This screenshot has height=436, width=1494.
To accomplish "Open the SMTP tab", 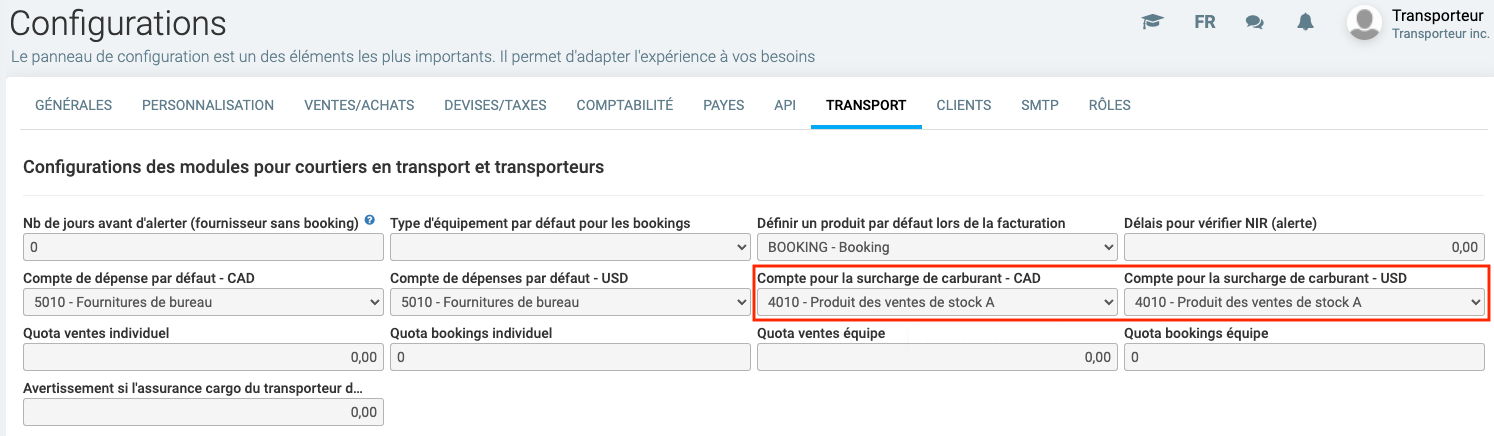I will [1040, 105].
